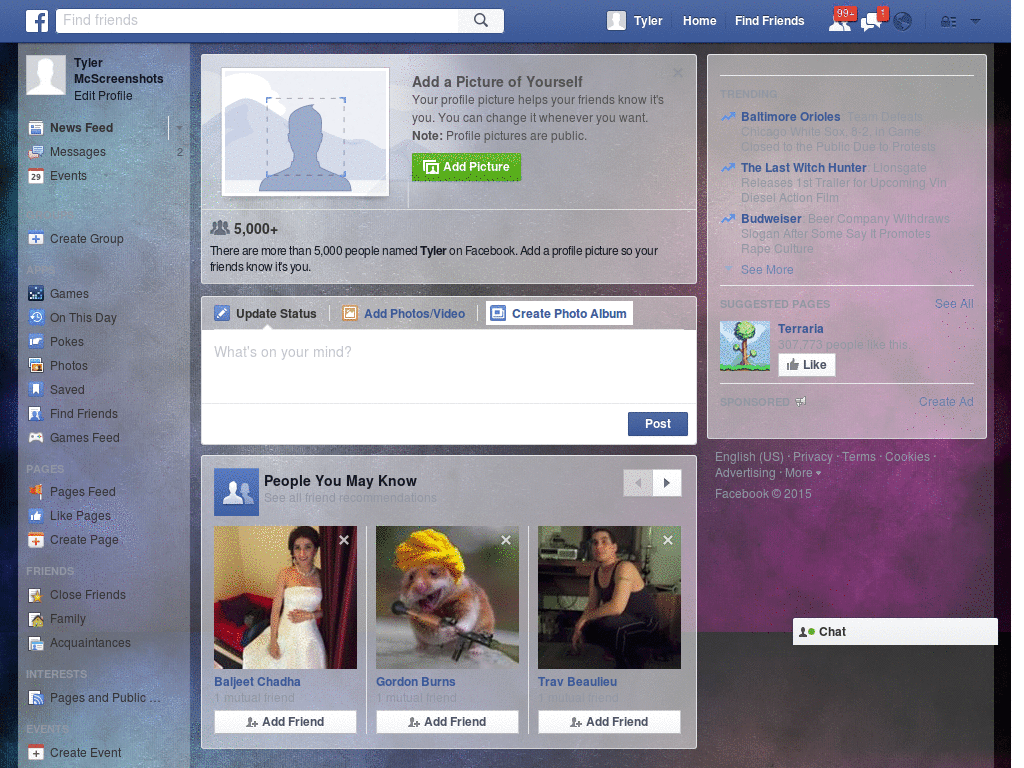
Task: Switch to Add Photos/Video tab
Action: tap(404, 313)
